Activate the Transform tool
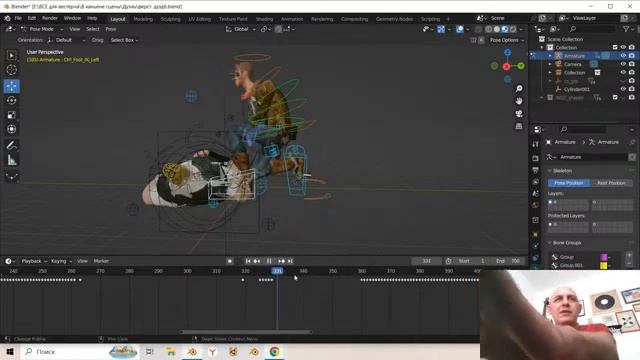Viewport: 640px width, 360px height. [x=11, y=129]
